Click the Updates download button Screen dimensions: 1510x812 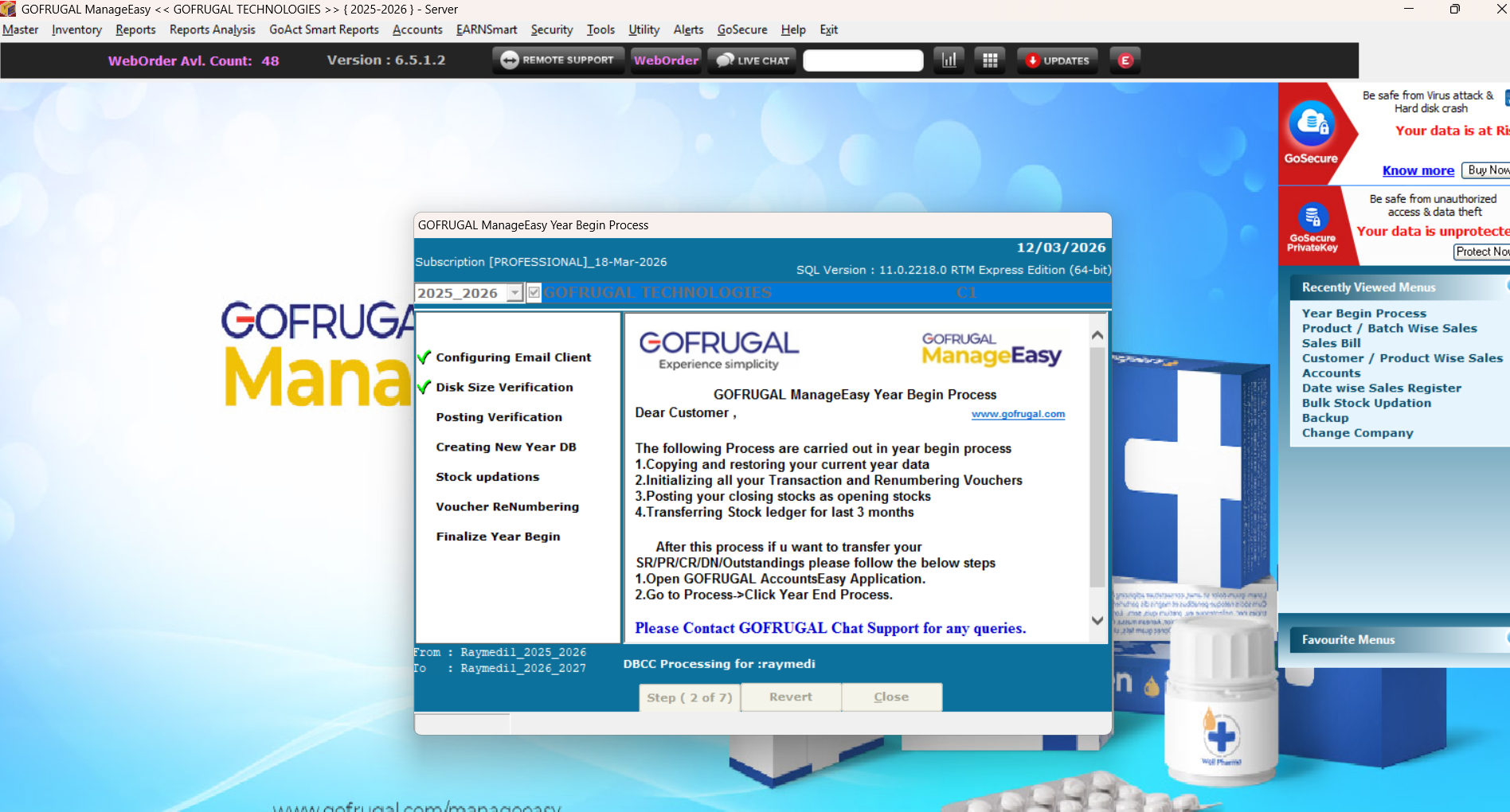1058,61
